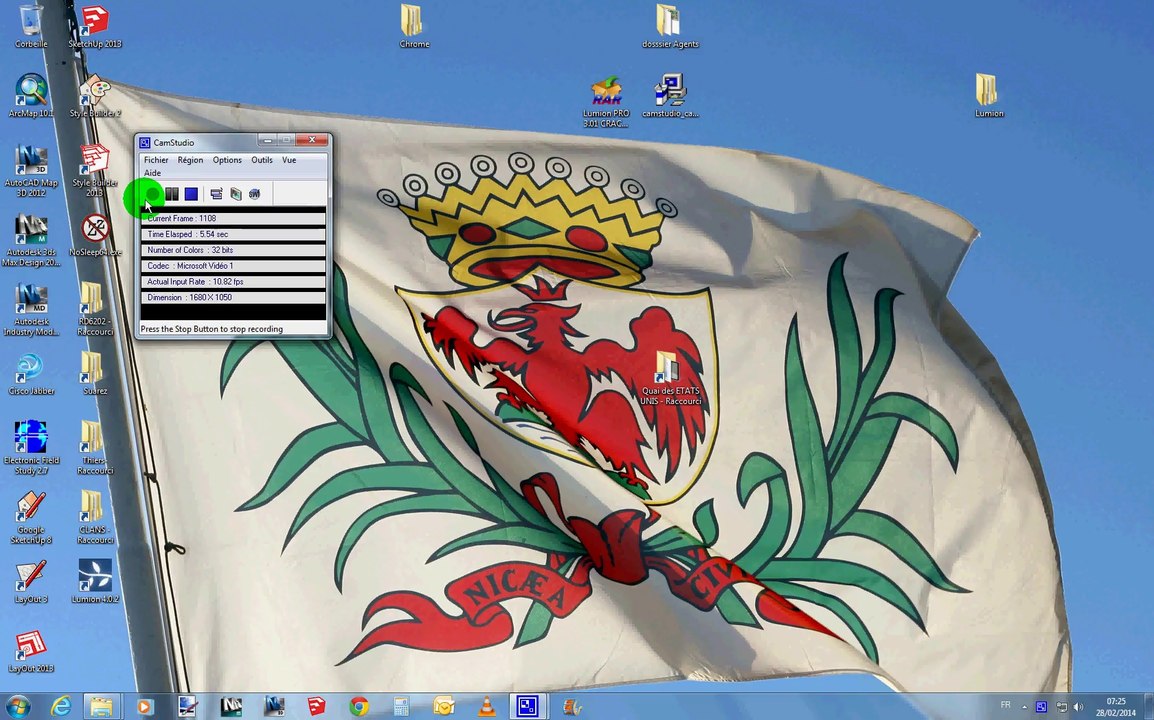The width and height of the screenshot is (1154, 720).
Task: Select the Style Builder 2013 desktop icon
Action: 95,171
